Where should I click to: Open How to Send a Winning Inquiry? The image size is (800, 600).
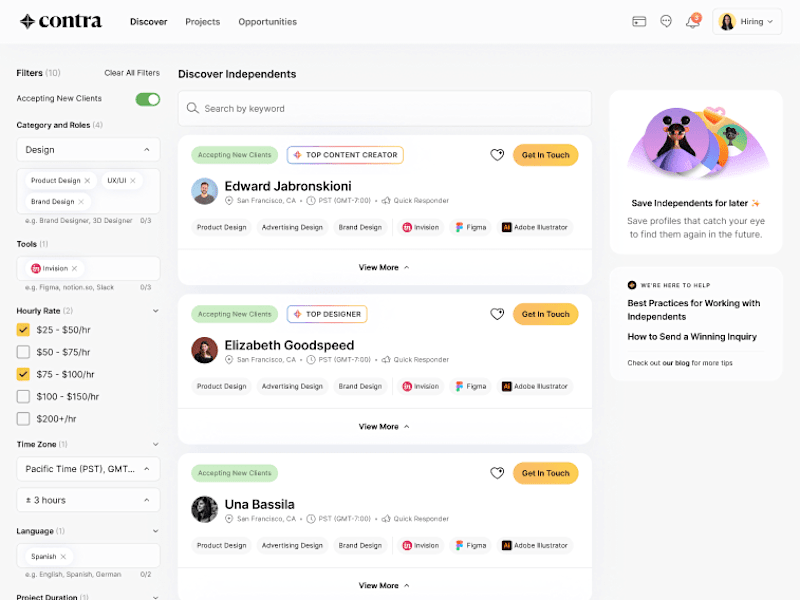[692, 337]
